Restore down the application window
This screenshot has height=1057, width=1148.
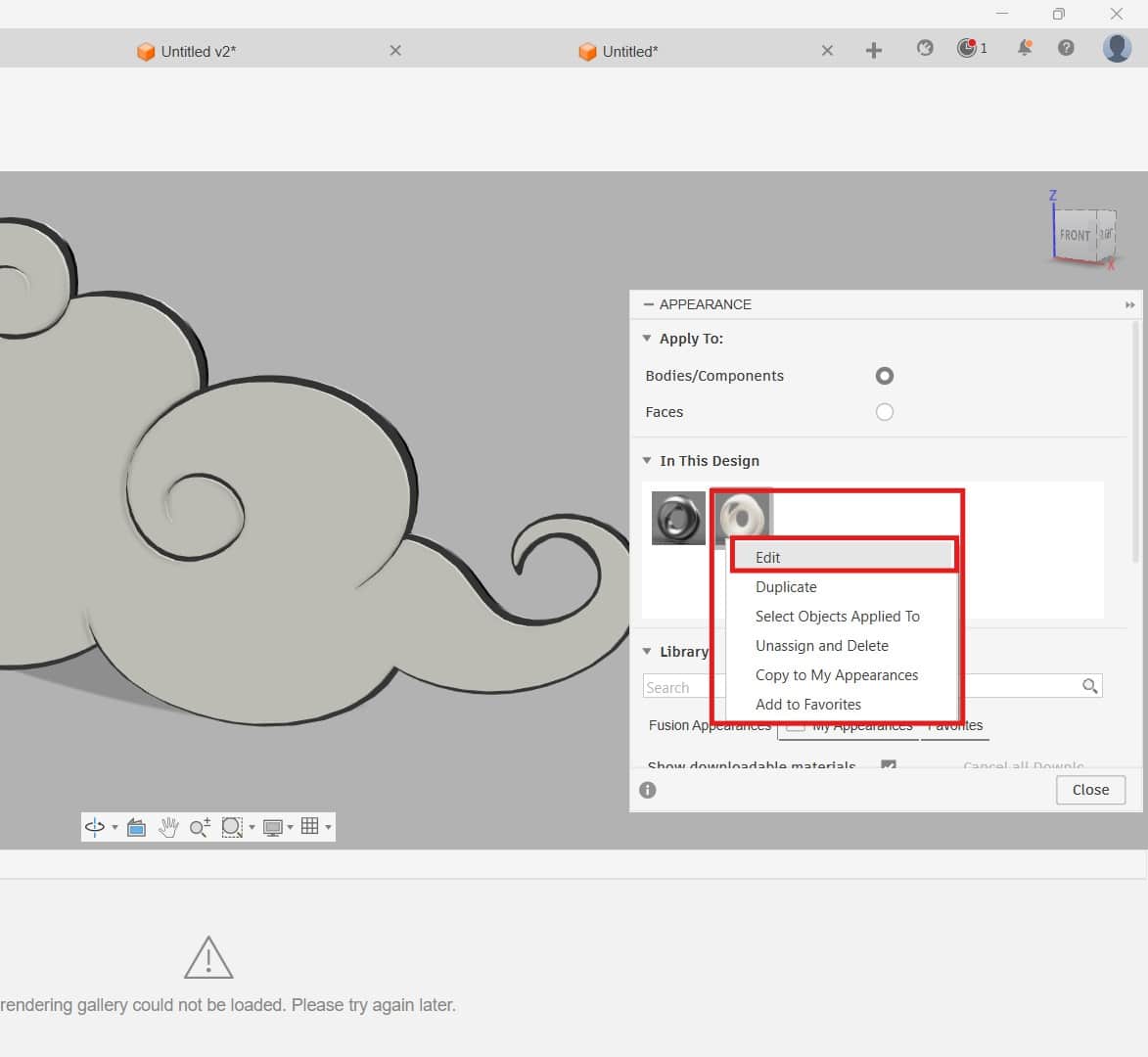pos(1059,13)
